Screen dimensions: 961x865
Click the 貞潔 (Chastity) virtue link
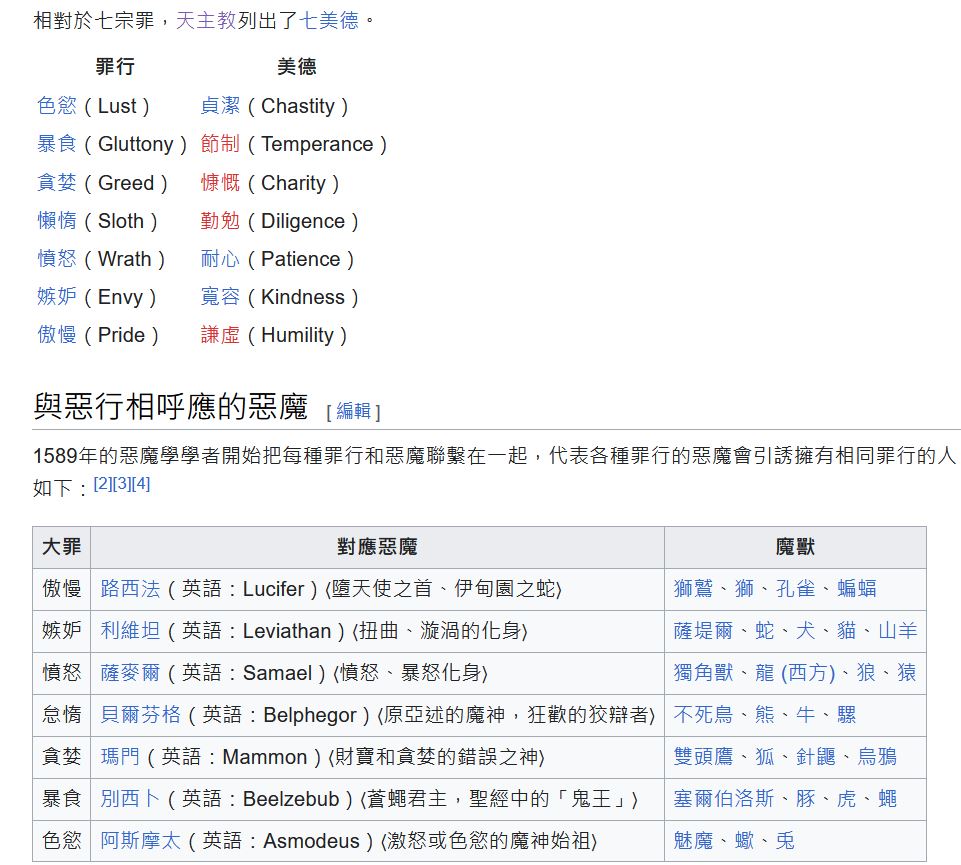(220, 106)
